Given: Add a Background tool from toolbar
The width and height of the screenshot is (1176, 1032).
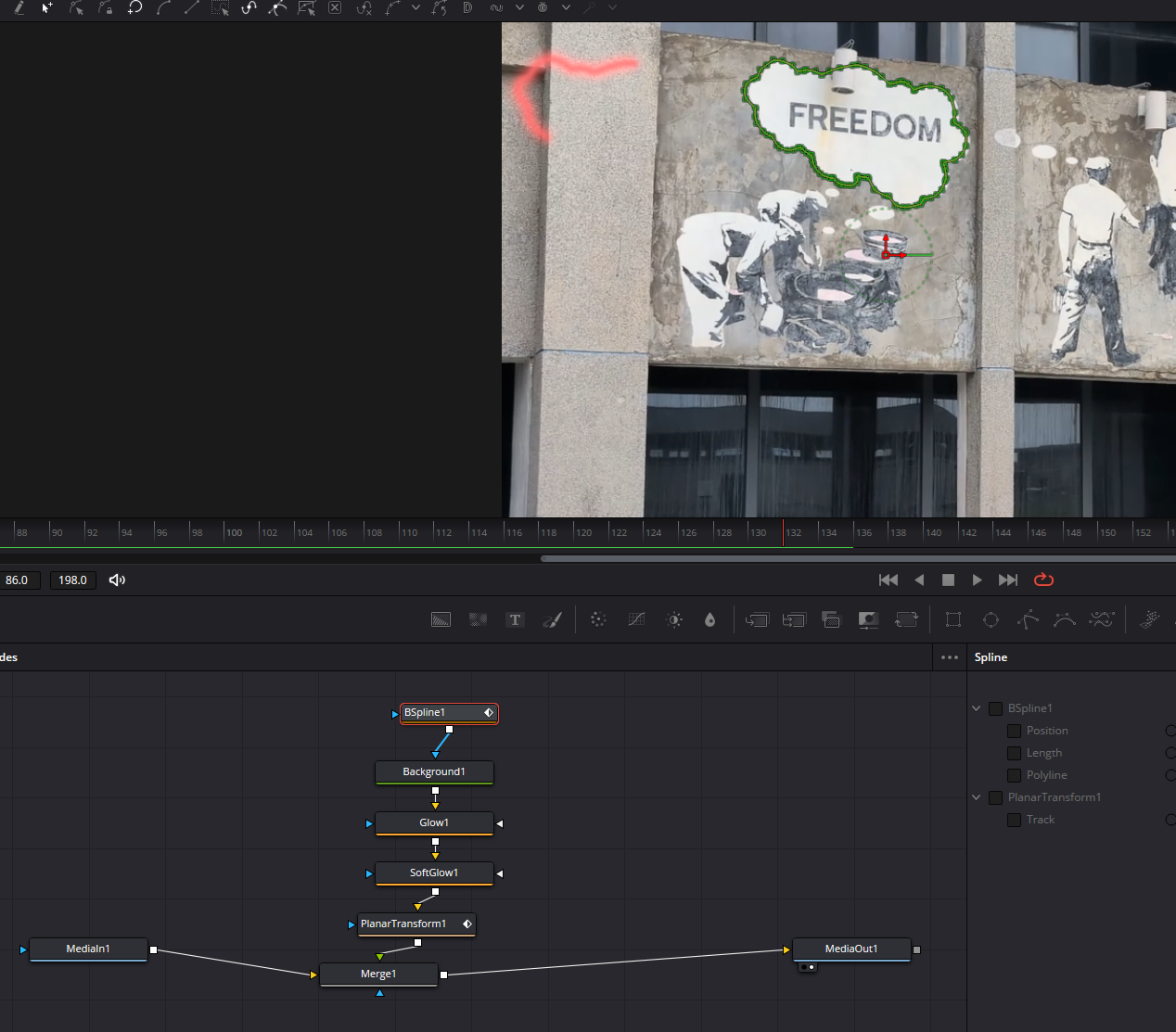Looking at the screenshot, I should tap(441, 619).
